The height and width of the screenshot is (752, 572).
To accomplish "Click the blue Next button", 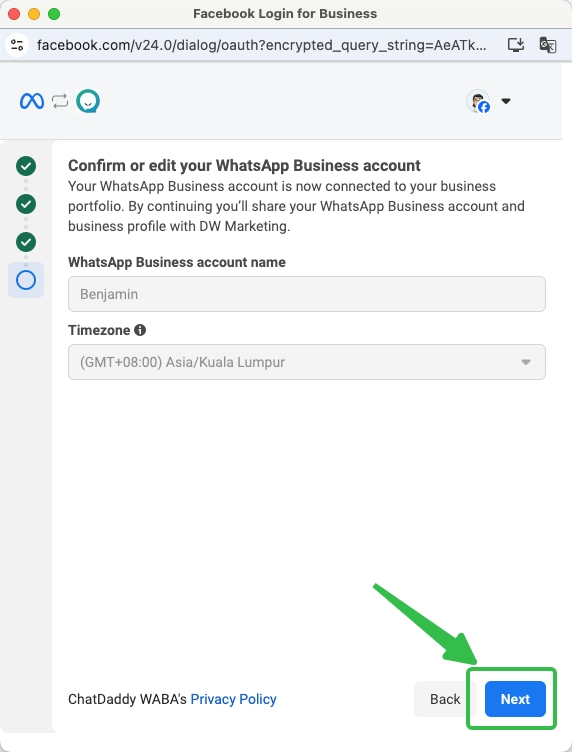I will tap(515, 699).
